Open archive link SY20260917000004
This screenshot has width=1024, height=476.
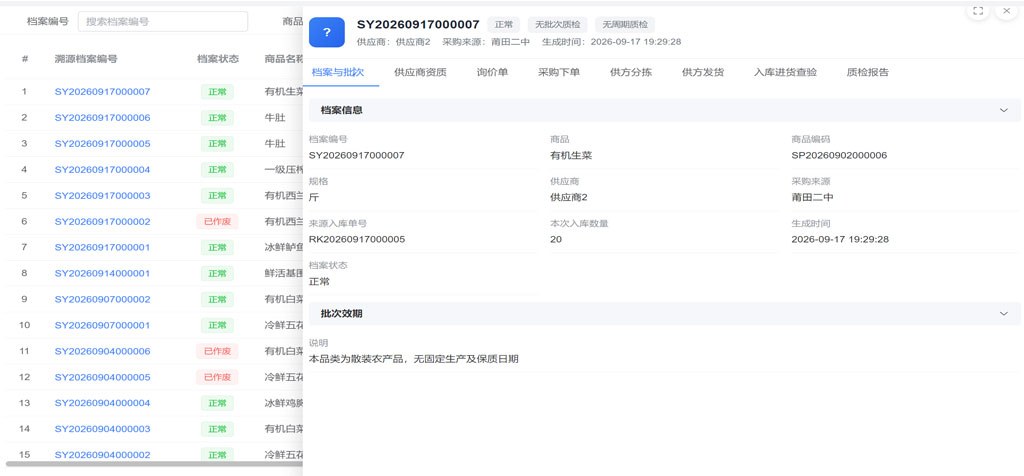[103, 170]
